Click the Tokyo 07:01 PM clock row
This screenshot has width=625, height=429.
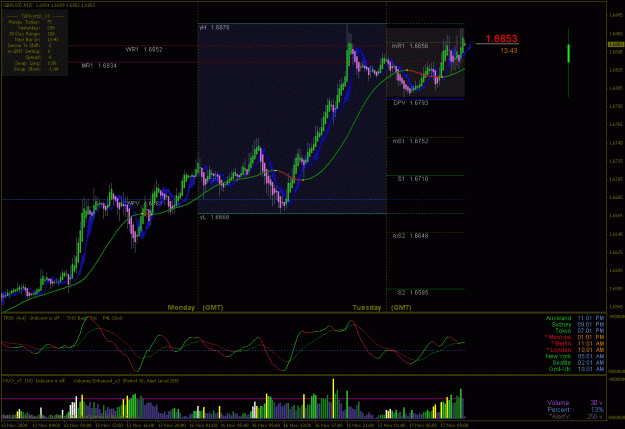coord(580,331)
